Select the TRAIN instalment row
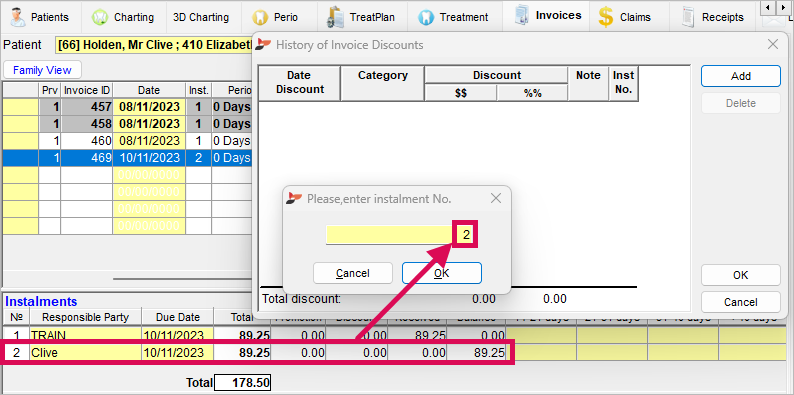The width and height of the screenshot is (794, 395). pos(395,335)
